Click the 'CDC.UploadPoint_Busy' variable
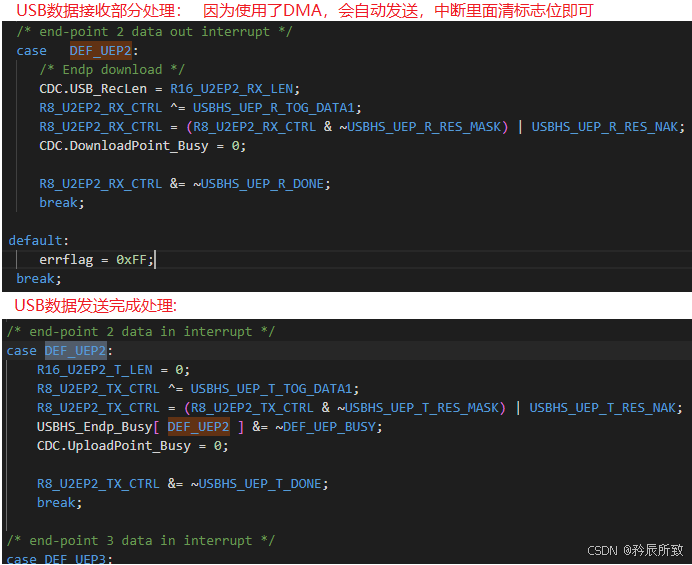The height and width of the screenshot is (565, 692). click(x=114, y=445)
